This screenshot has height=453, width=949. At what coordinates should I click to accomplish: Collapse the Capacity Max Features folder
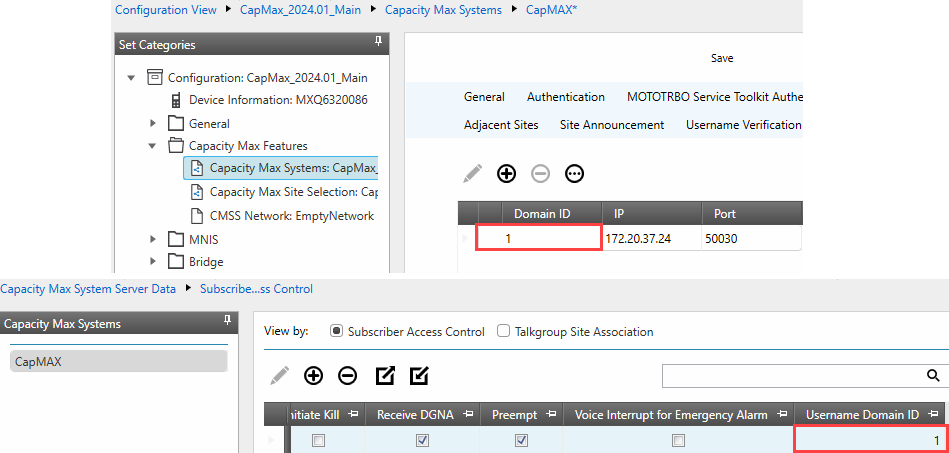[x=154, y=146]
